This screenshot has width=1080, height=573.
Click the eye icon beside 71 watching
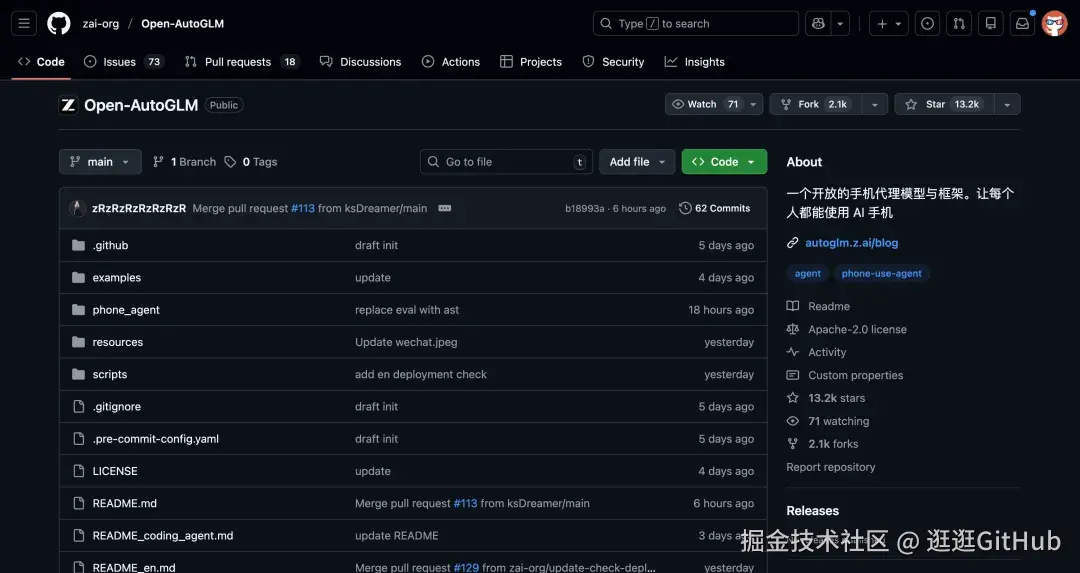(x=793, y=421)
